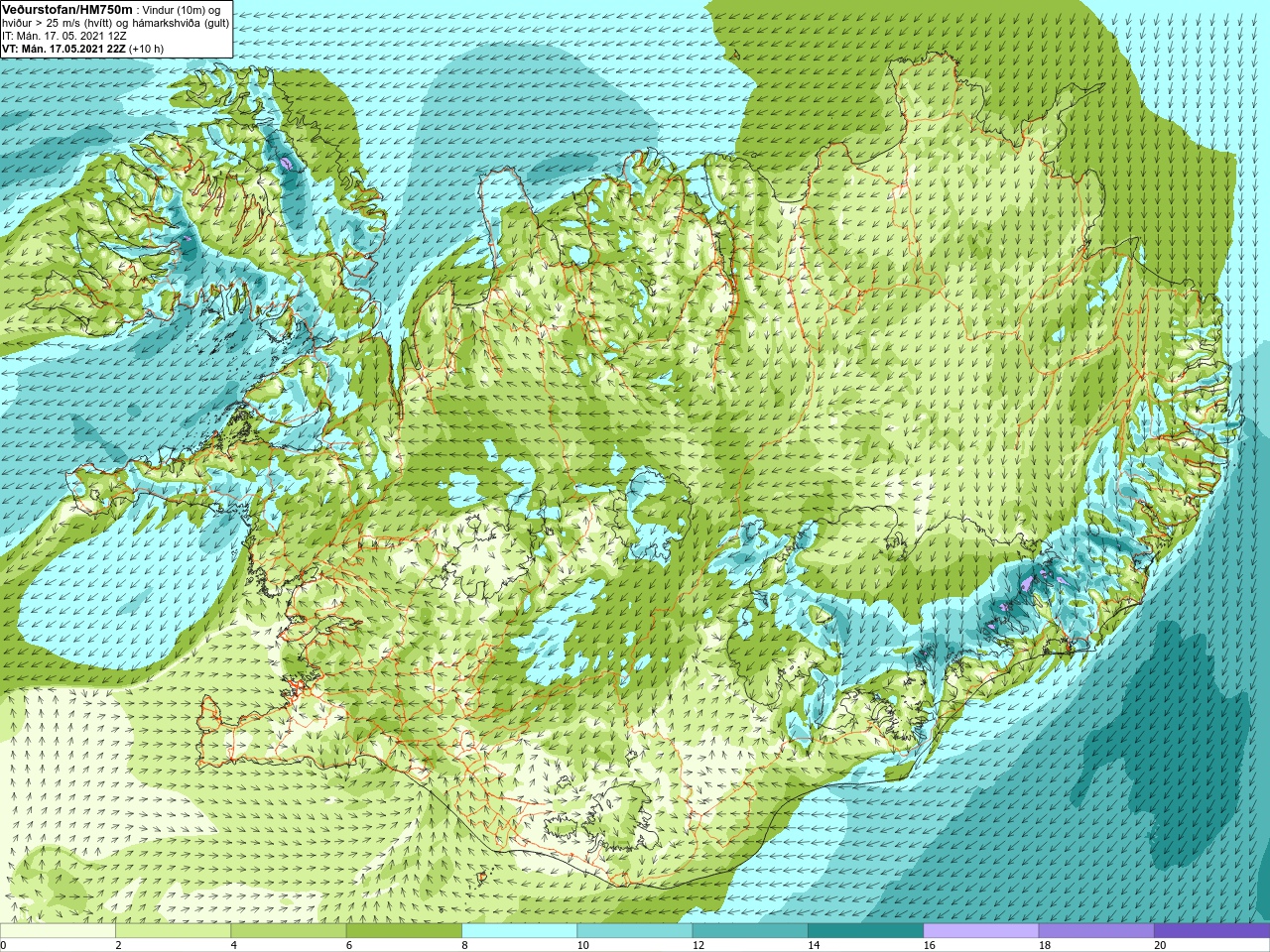Select the light yellow-green 2–4 m/s legend swatch
This screenshot has height=952, width=1270.
click(x=173, y=931)
